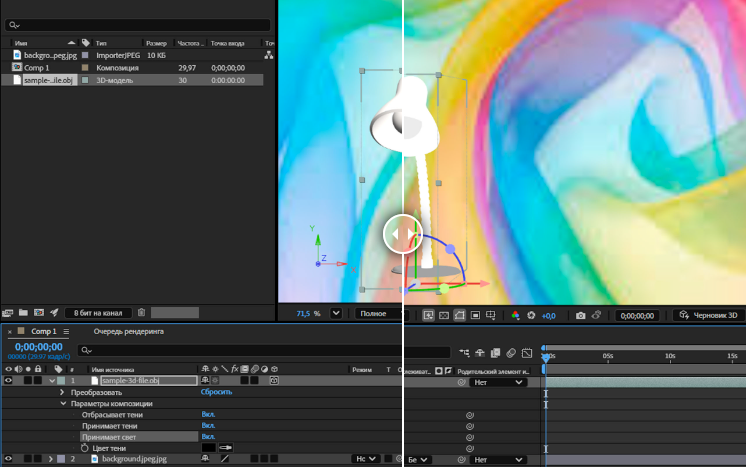Toggle the shy switch for sample-3d-file.obj layer
The width and height of the screenshot is (747, 469).
[x=205, y=380]
